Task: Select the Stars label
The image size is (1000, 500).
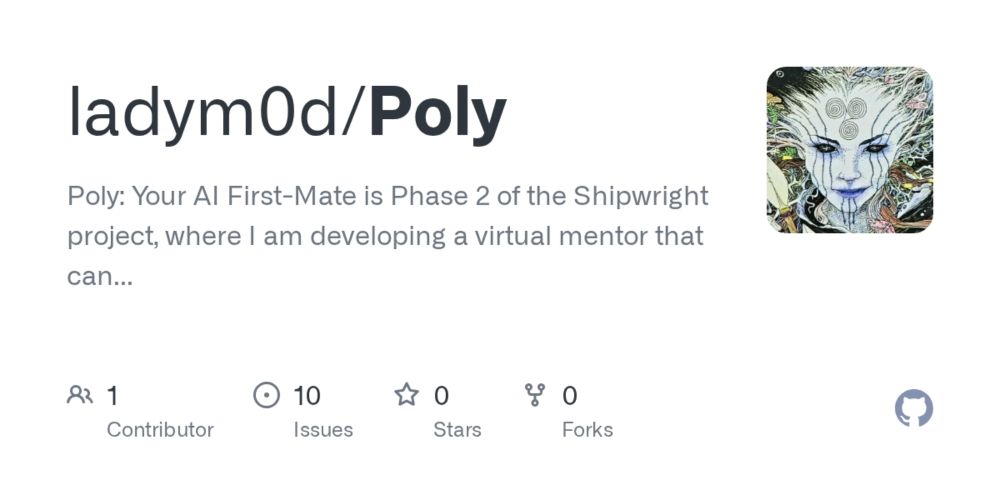Action: click(x=457, y=430)
